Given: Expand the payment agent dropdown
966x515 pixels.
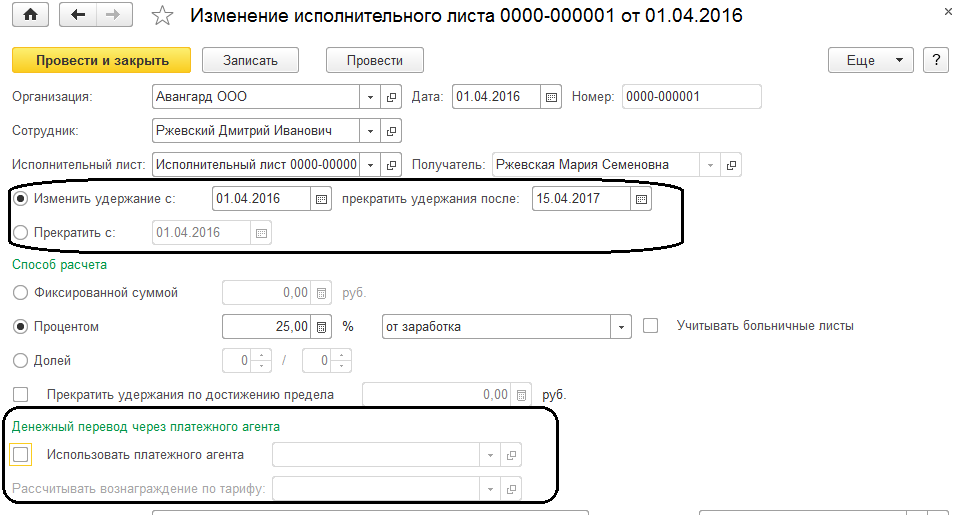Looking at the screenshot, I should [490, 455].
